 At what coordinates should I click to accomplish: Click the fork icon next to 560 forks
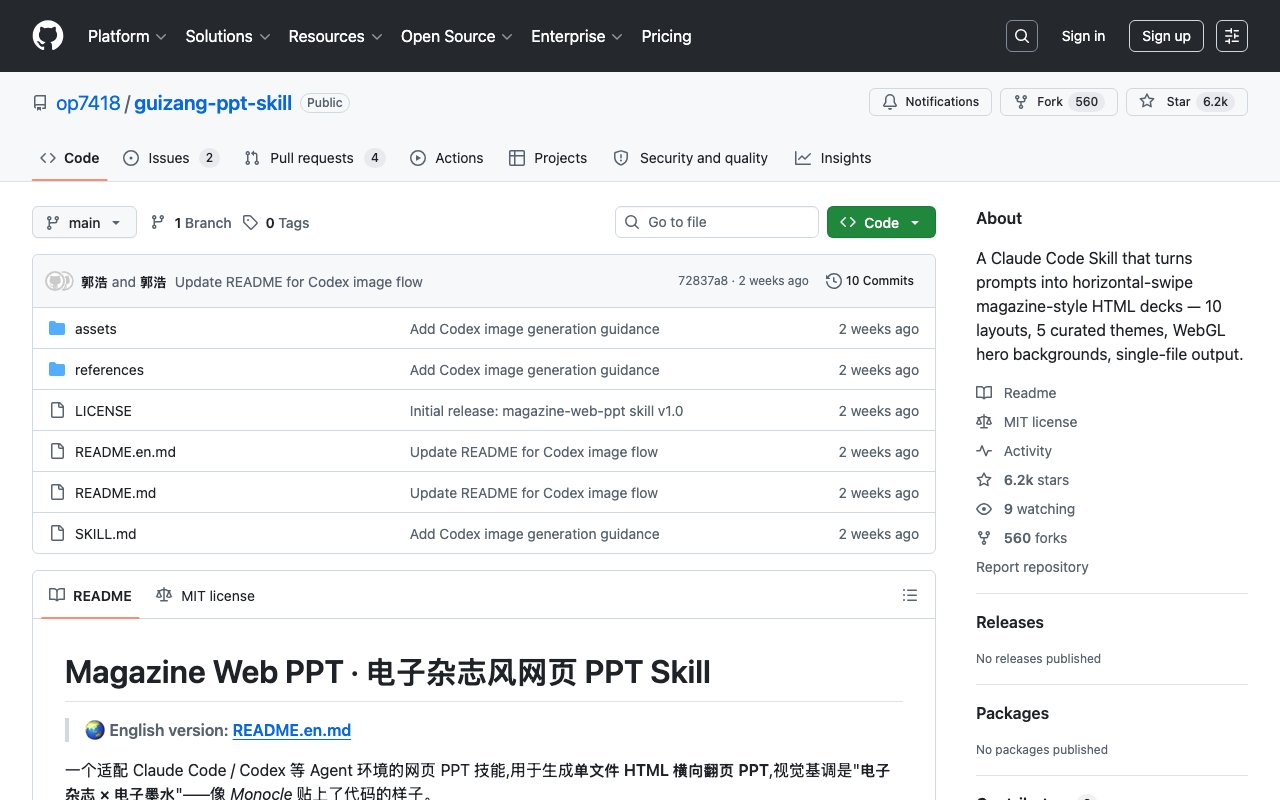pyautogui.click(x=984, y=538)
